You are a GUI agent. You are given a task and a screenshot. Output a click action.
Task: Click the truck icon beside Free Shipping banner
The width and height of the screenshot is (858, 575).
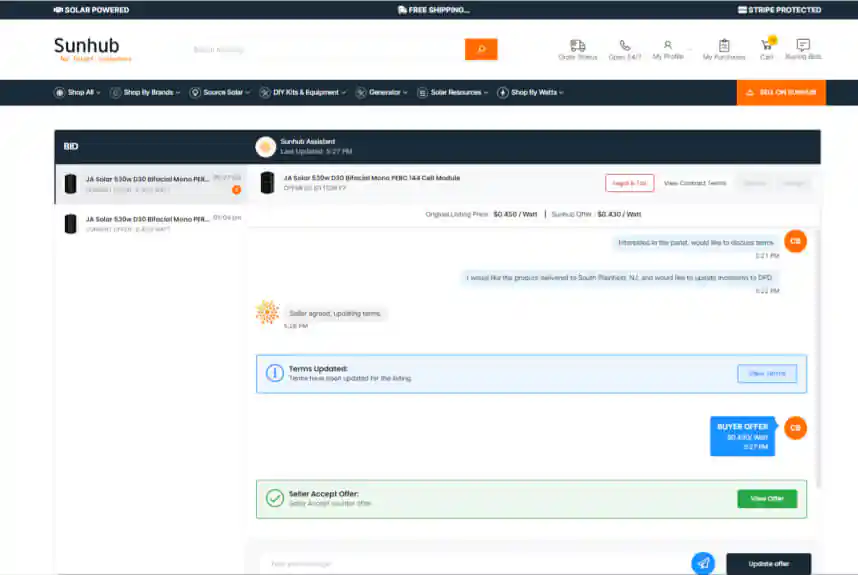402,10
